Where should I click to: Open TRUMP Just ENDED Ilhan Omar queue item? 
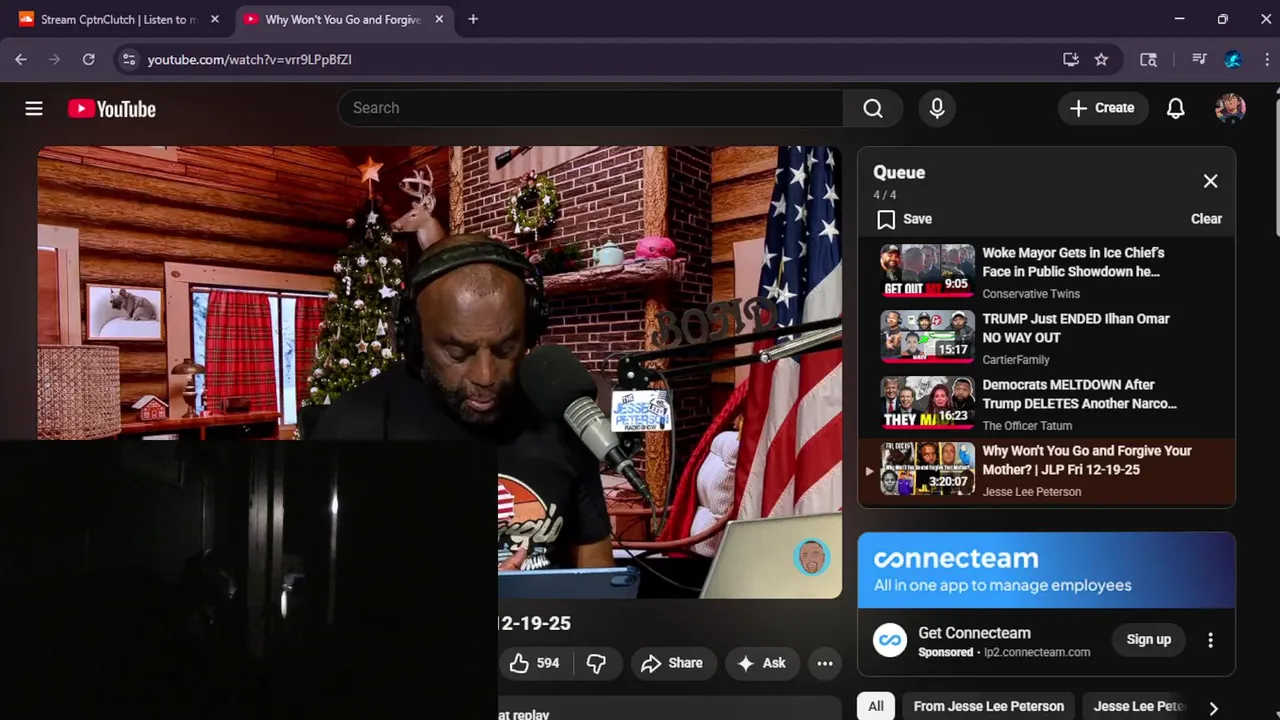(1046, 338)
